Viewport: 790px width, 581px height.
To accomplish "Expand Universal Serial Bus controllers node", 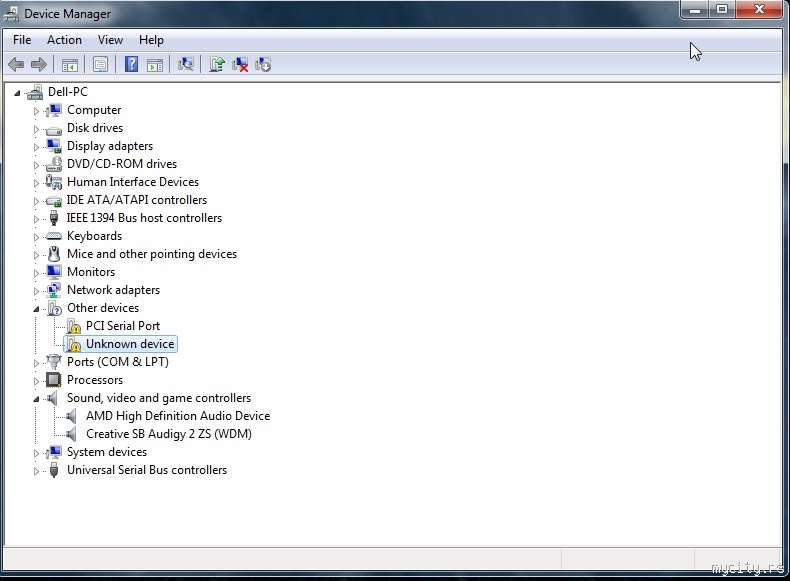I will click(x=36, y=471).
